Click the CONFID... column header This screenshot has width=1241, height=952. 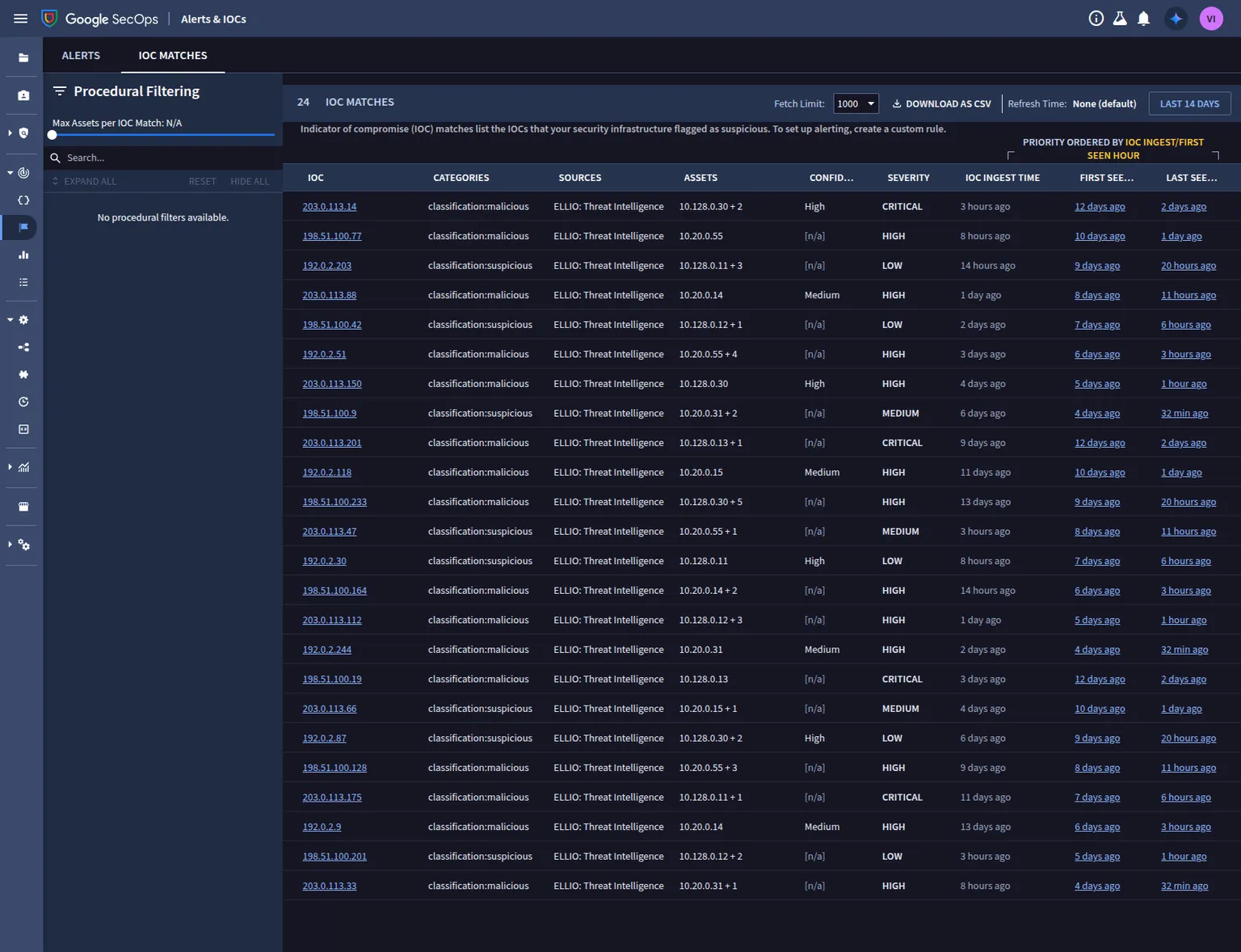831,178
